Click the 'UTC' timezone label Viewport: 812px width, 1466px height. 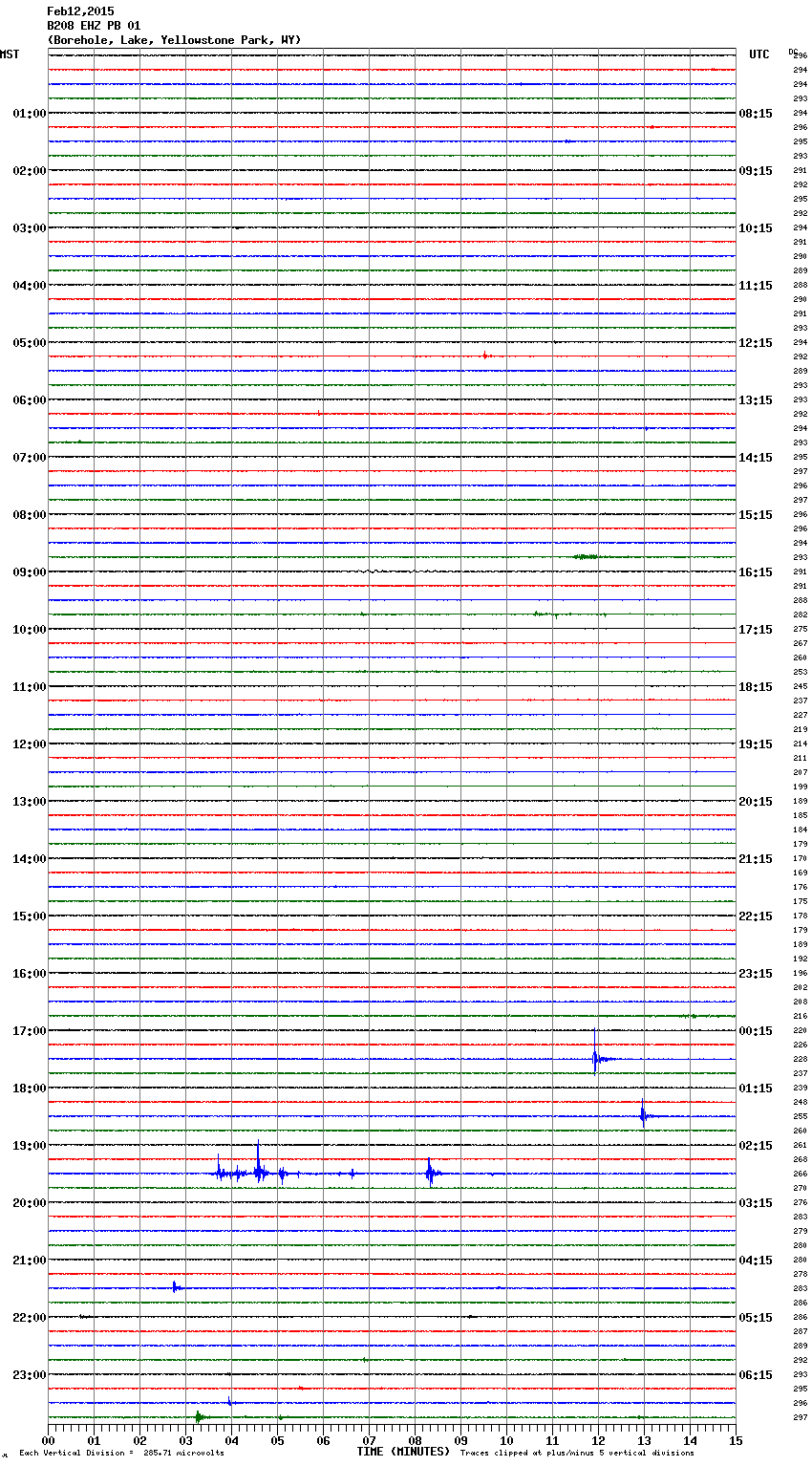point(759,54)
